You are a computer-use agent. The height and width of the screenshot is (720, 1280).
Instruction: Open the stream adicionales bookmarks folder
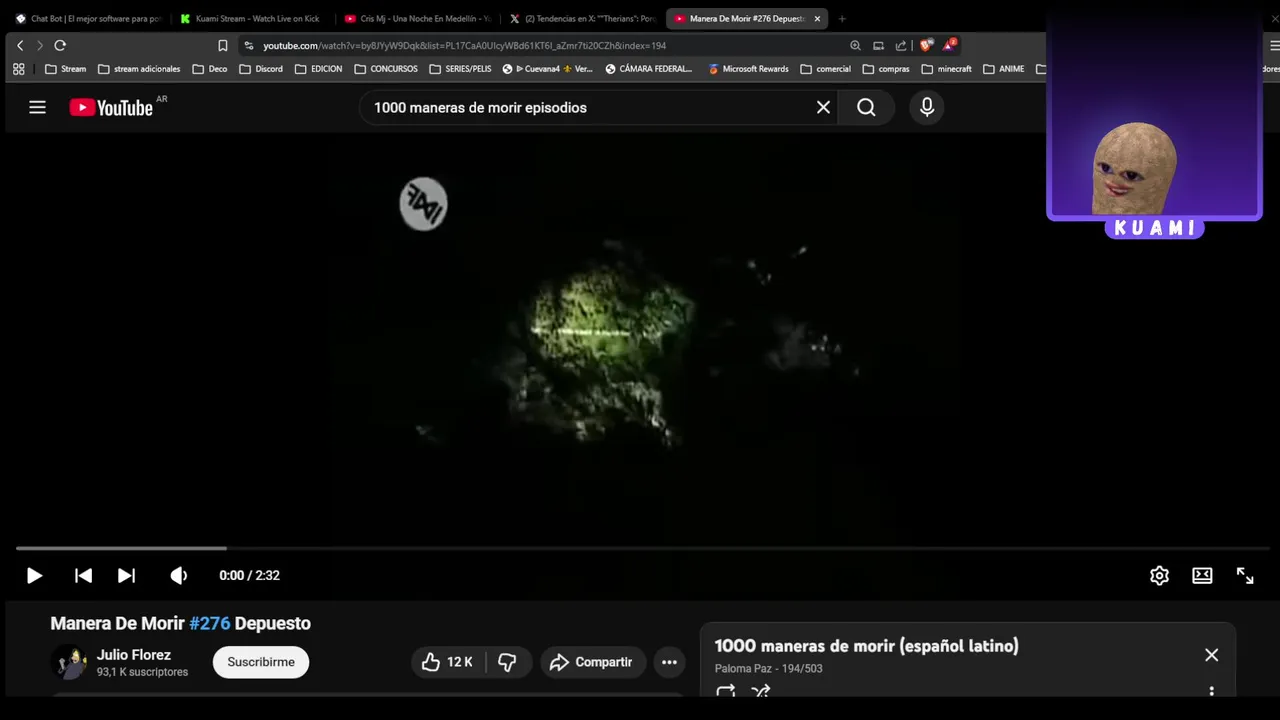tap(139, 69)
